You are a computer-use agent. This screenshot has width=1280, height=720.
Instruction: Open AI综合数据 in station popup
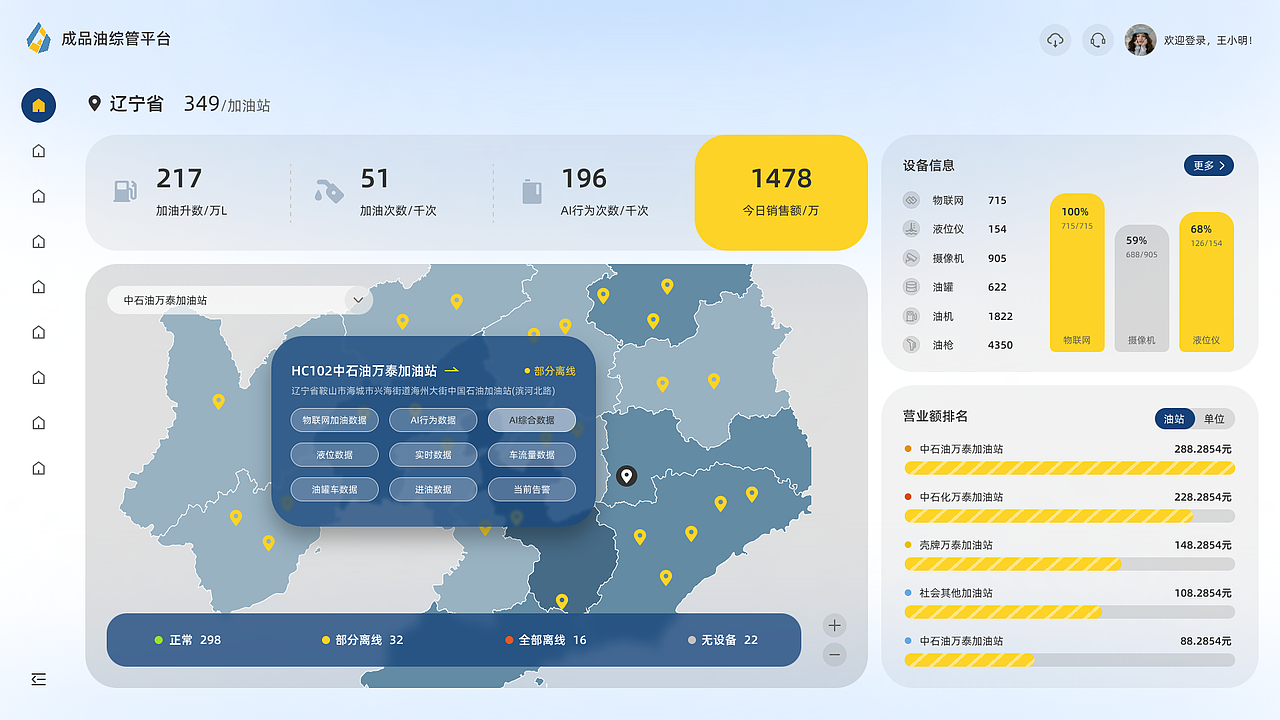click(532, 420)
